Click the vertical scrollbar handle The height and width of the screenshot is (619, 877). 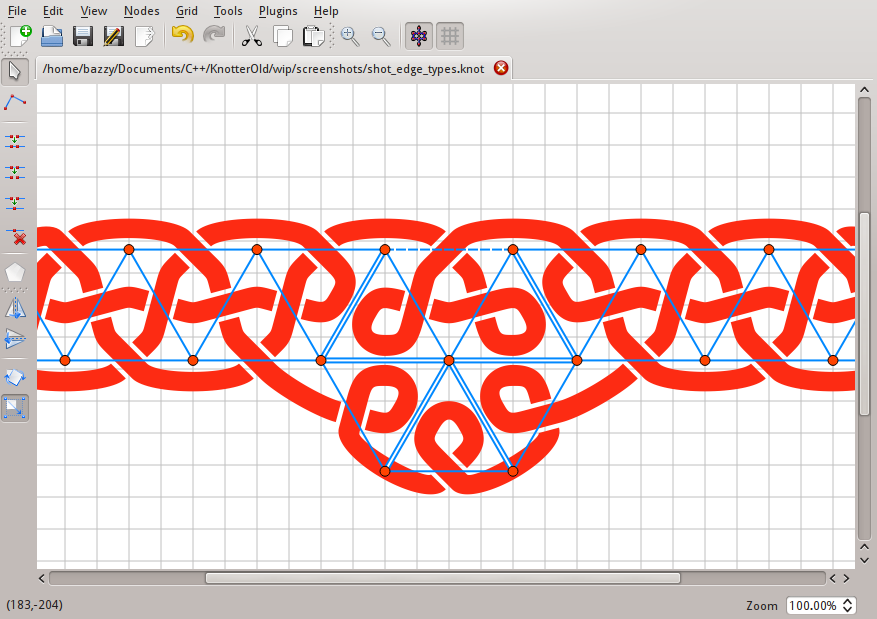[865, 314]
